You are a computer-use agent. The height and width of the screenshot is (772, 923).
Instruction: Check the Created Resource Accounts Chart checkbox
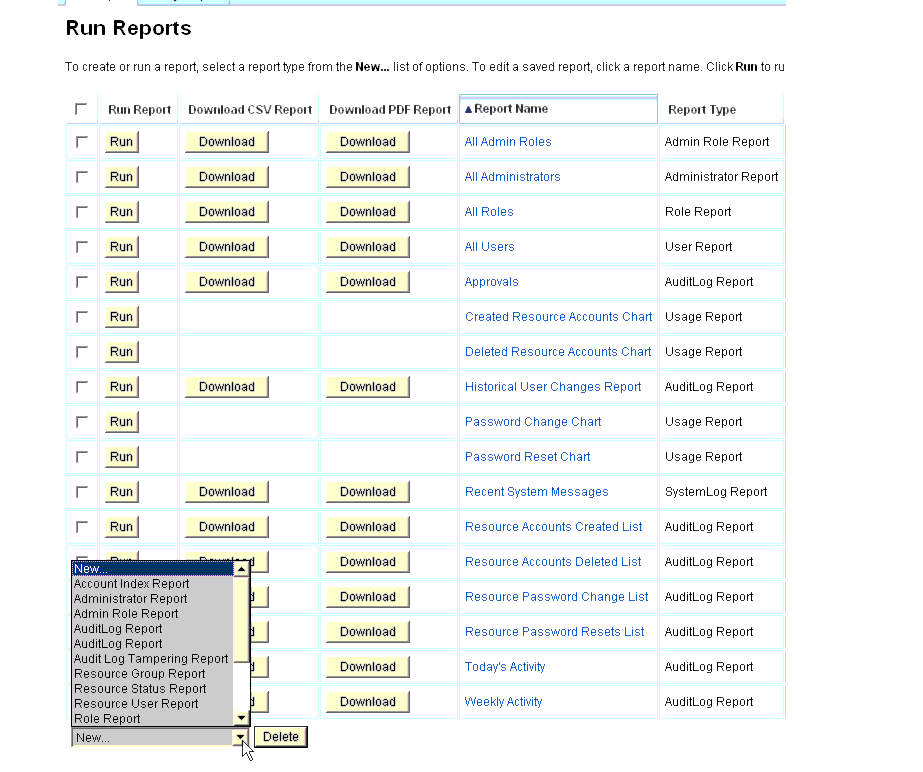click(82, 317)
